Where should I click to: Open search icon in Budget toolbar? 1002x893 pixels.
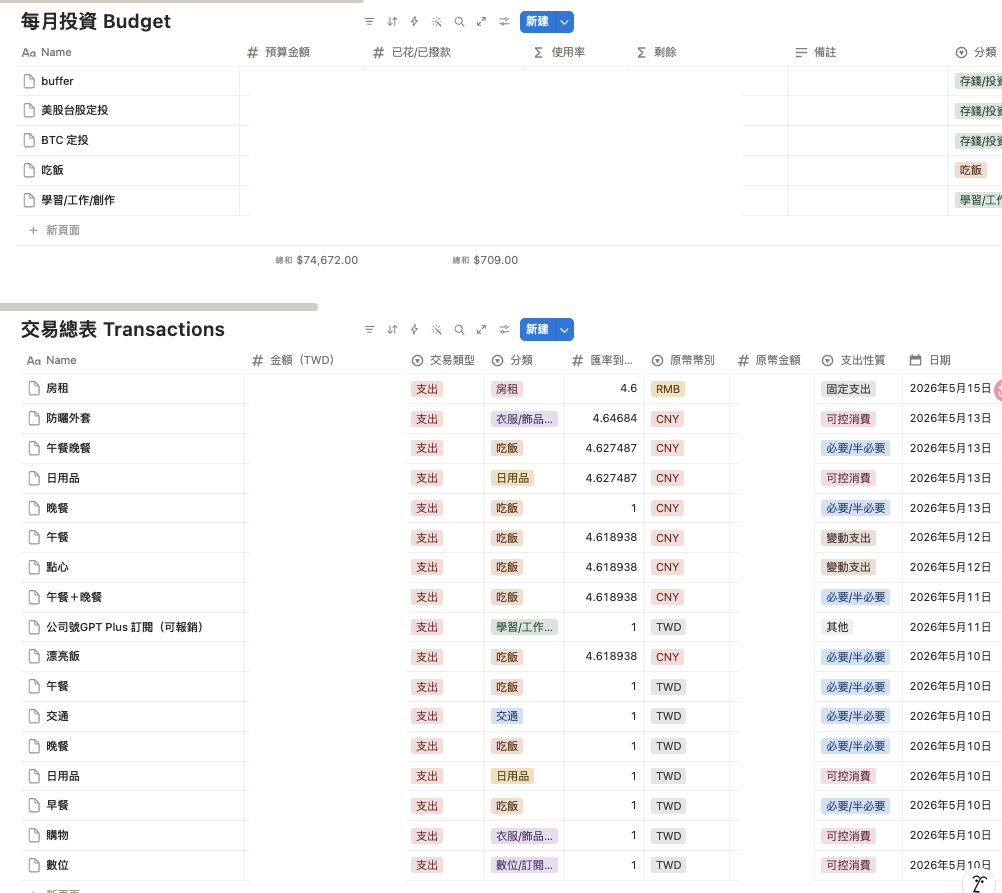click(459, 22)
